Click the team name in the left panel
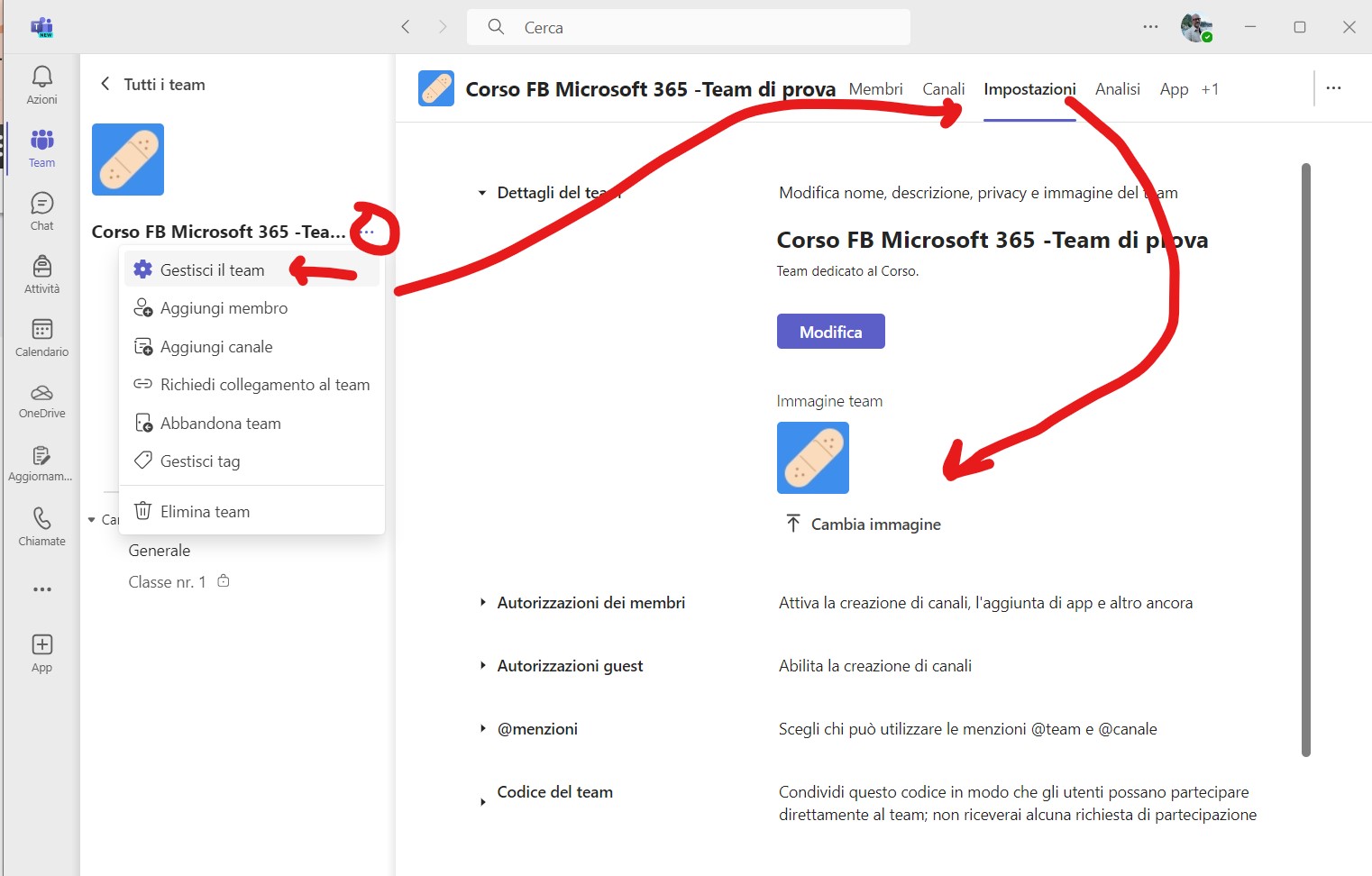Image resolution: width=1372 pixels, height=876 pixels. point(218,232)
